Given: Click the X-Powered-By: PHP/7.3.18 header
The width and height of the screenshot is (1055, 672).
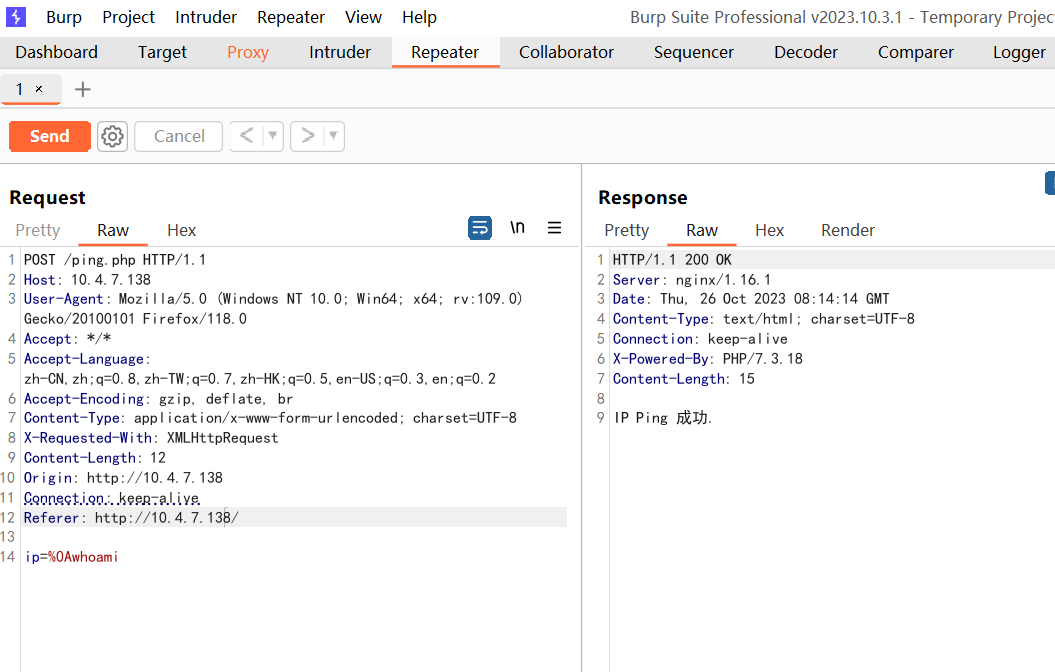Looking at the screenshot, I should point(708,359).
